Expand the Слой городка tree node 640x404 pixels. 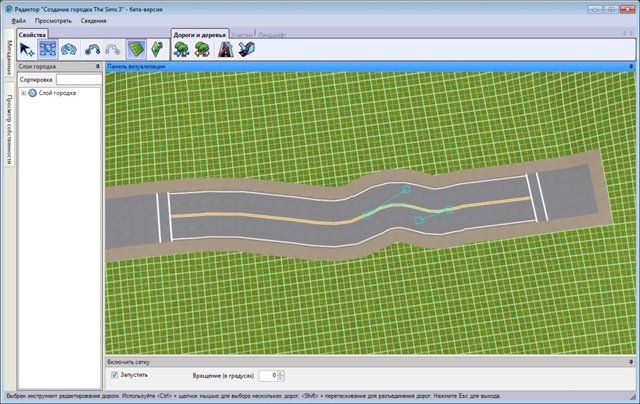[23, 93]
